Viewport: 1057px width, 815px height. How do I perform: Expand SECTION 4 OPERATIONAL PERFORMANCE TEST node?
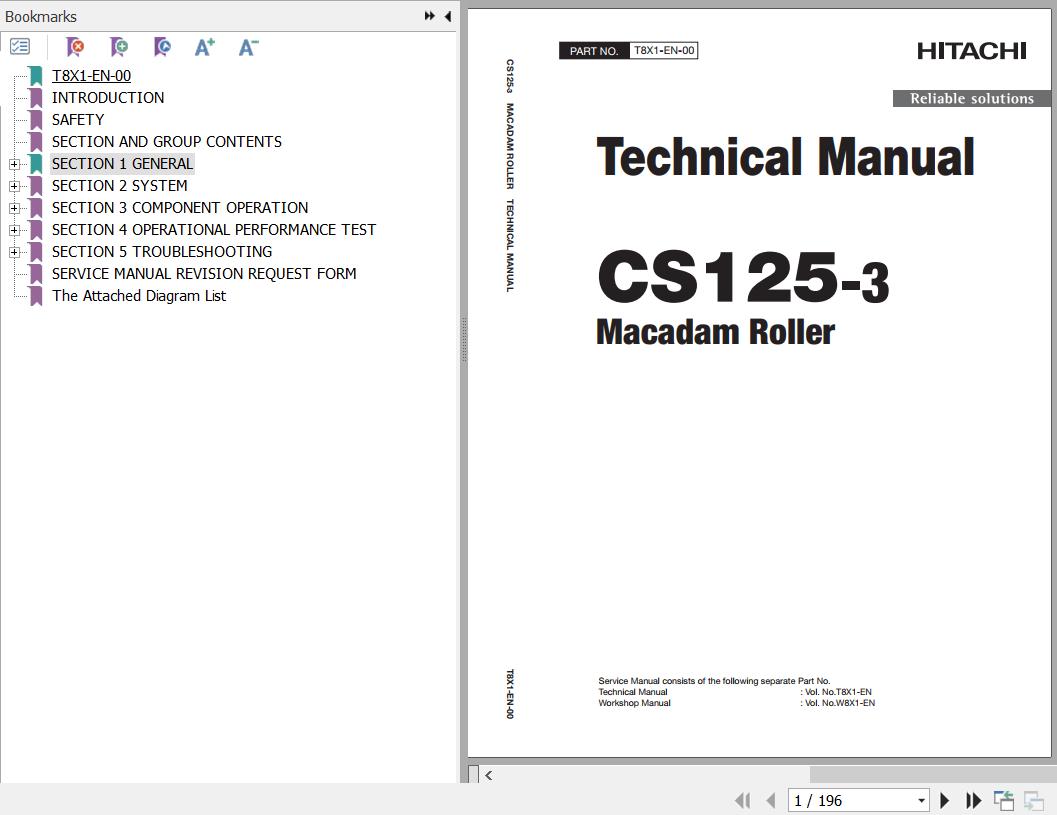pos(14,230)
